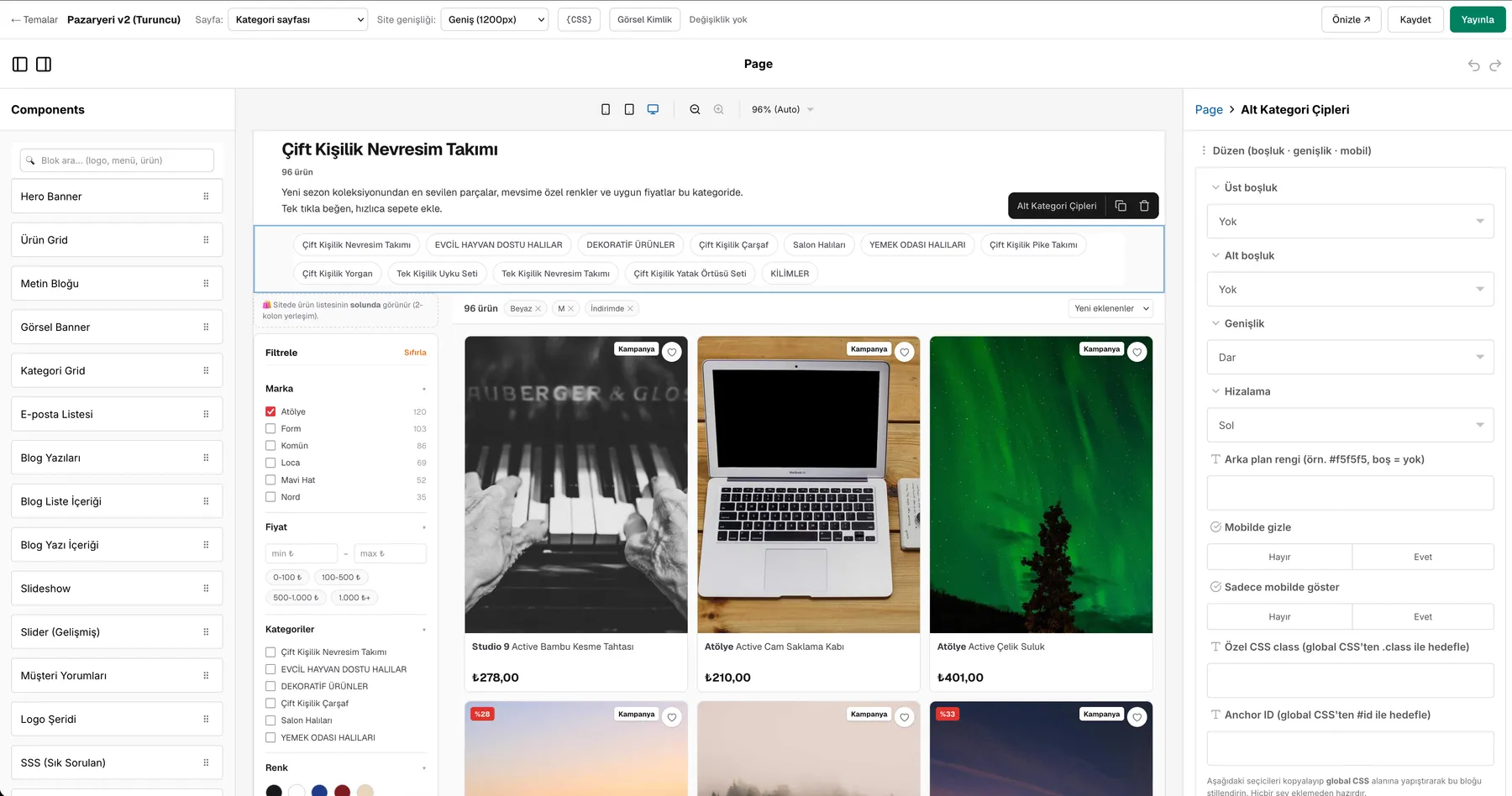This screenshot has height=796, width=1512.
Task: Reset filters with Sıfırla link
Action: (x=415, y=353)
